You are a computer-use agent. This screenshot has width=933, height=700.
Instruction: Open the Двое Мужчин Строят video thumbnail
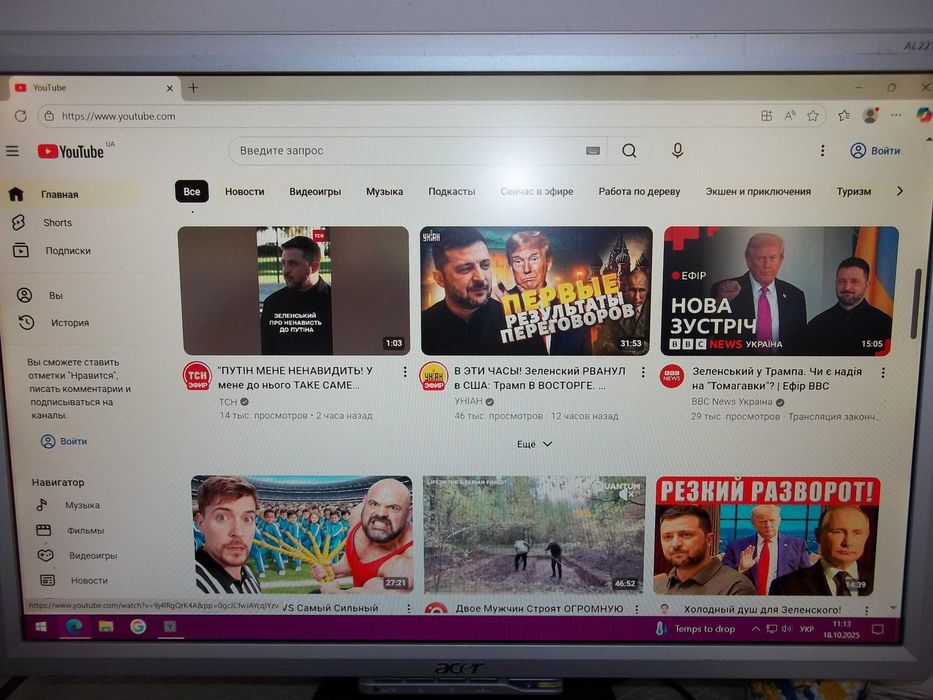(534, 534)
